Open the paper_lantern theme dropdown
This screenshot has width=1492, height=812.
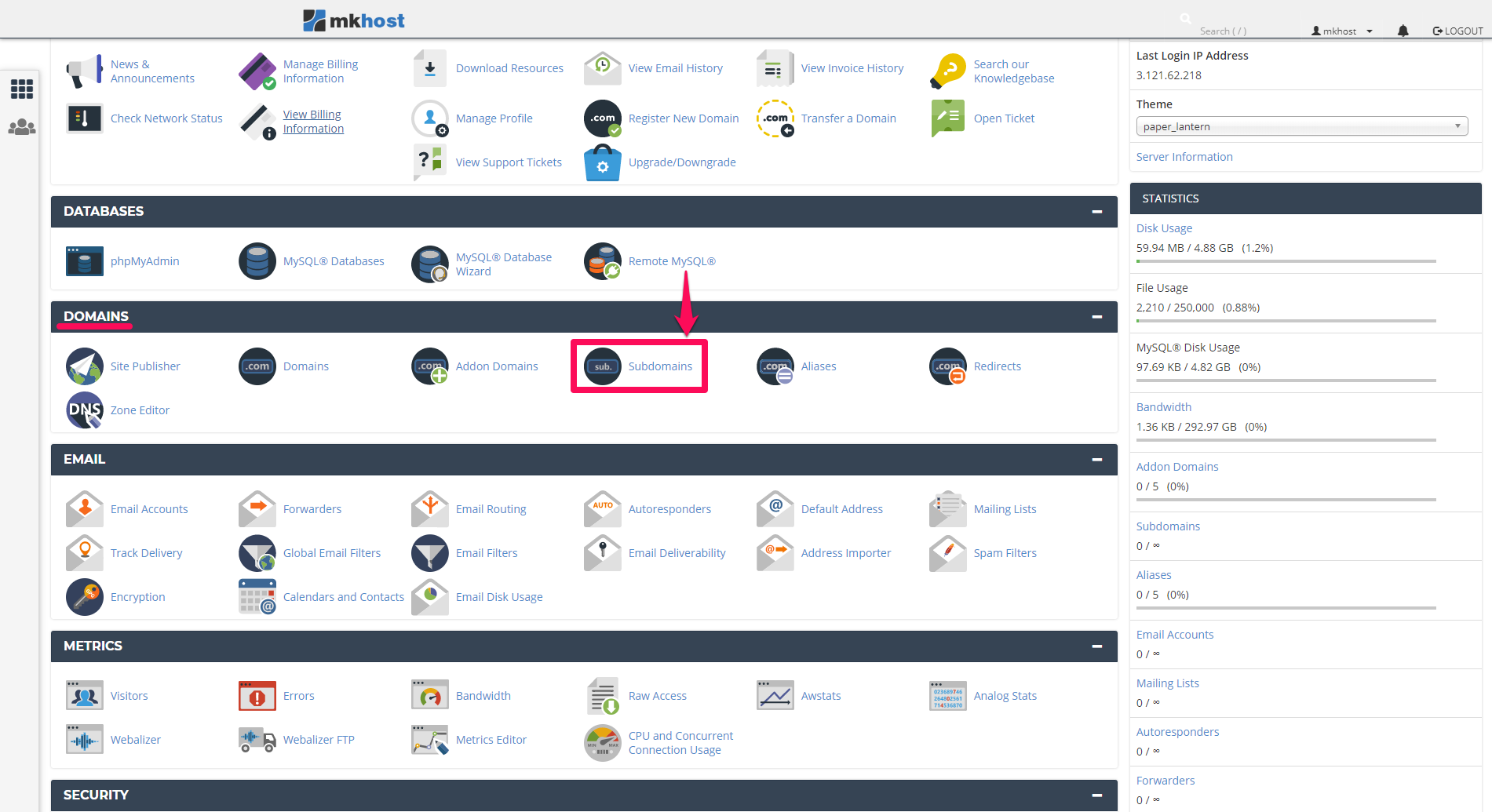1301,126
